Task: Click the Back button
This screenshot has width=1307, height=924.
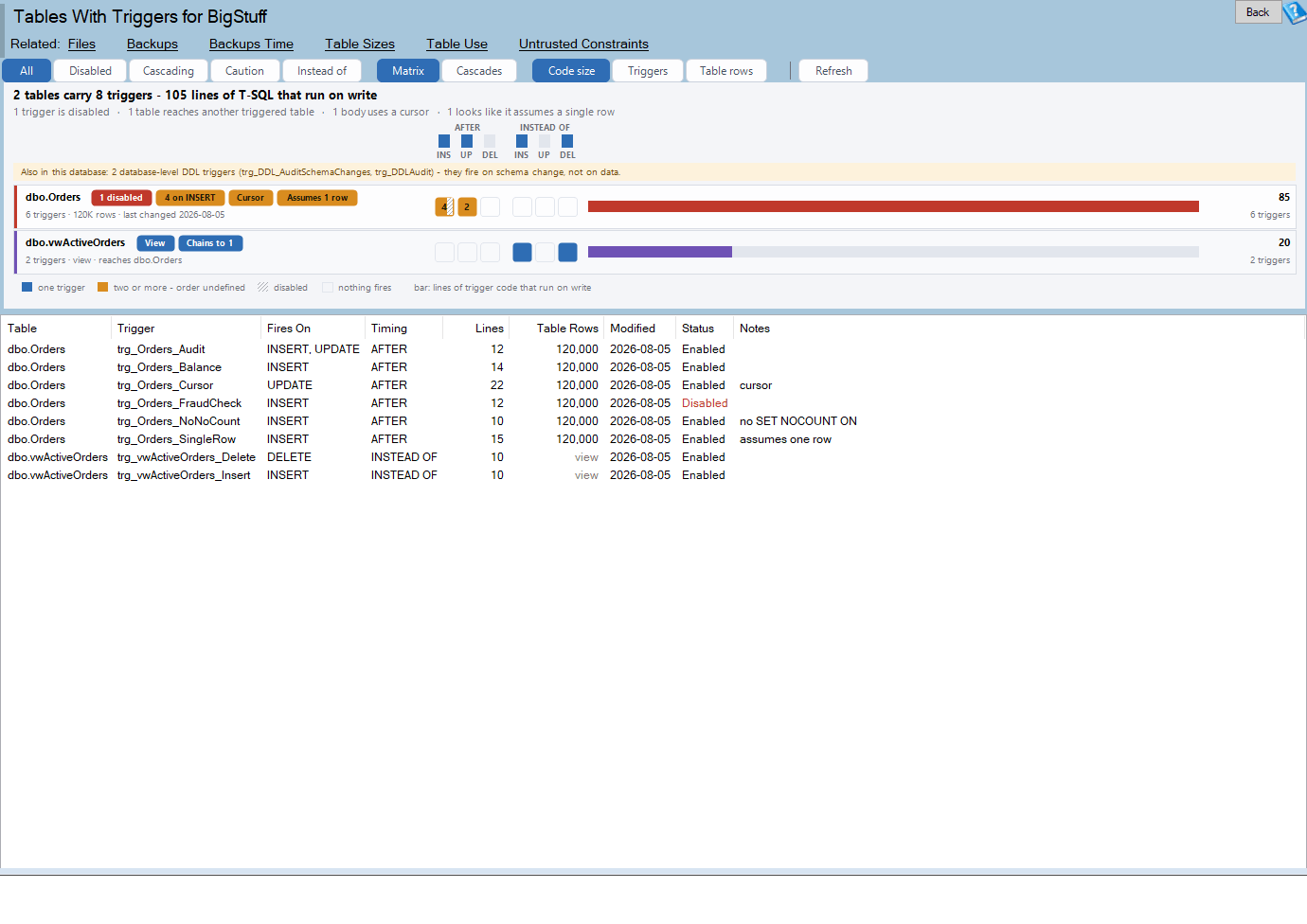Action: click(1258, 12)
